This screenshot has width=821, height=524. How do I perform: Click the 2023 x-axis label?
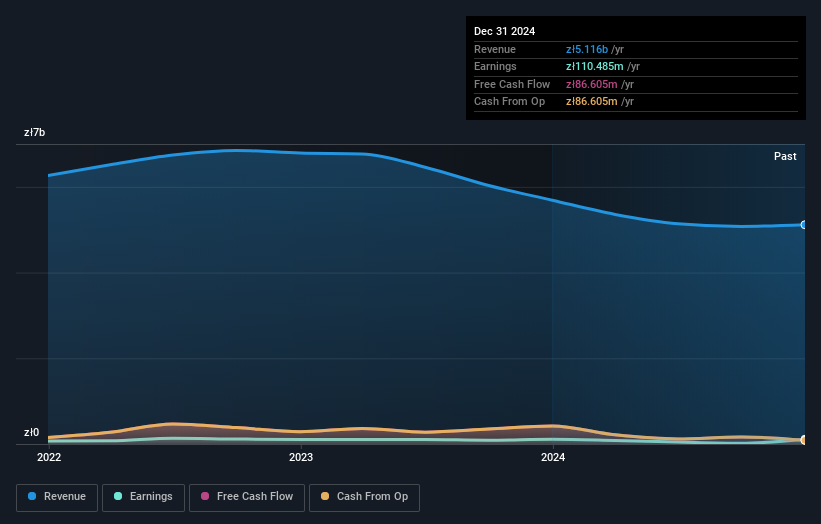(301, 458)
